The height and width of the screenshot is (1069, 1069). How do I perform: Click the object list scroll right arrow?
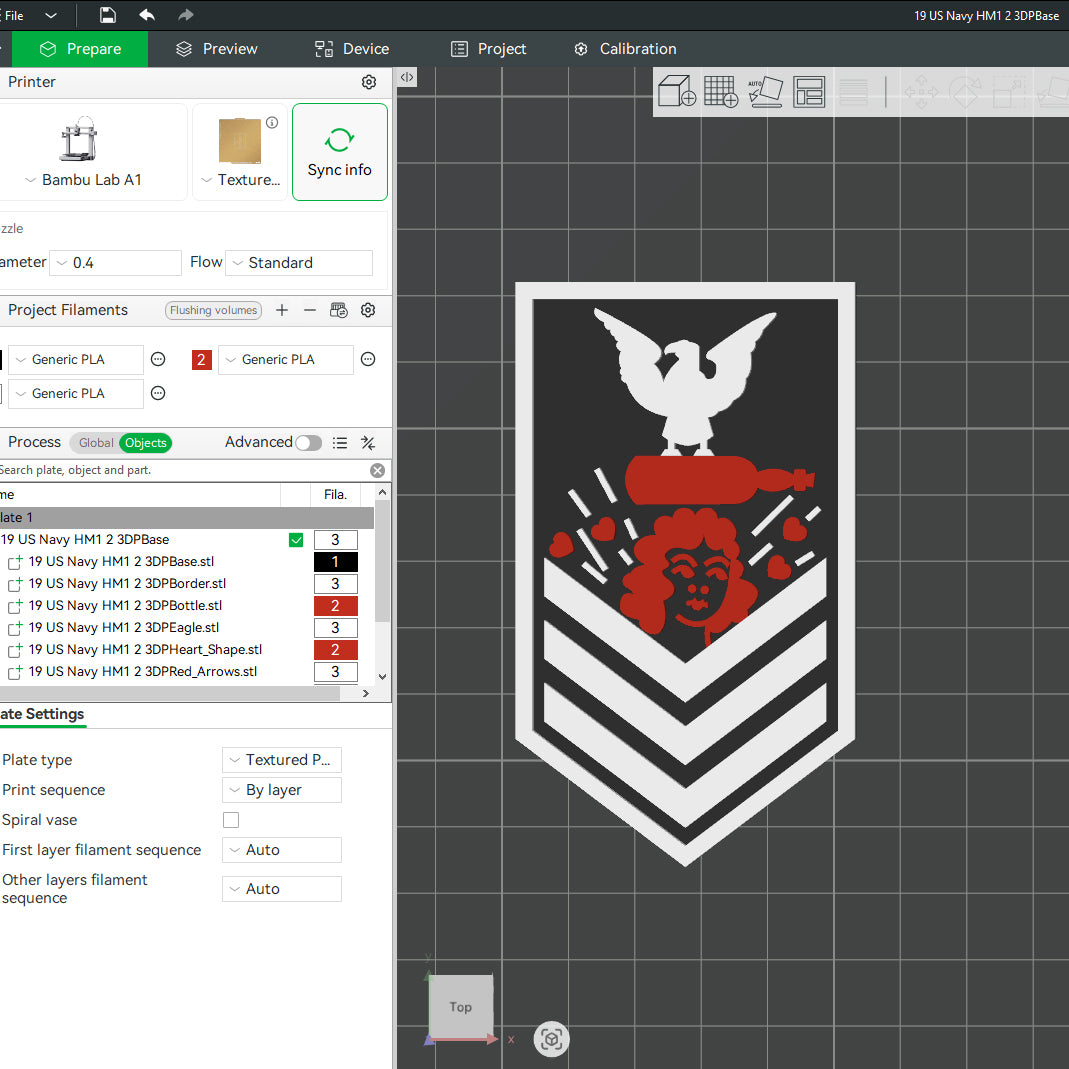tap(365, 693)
